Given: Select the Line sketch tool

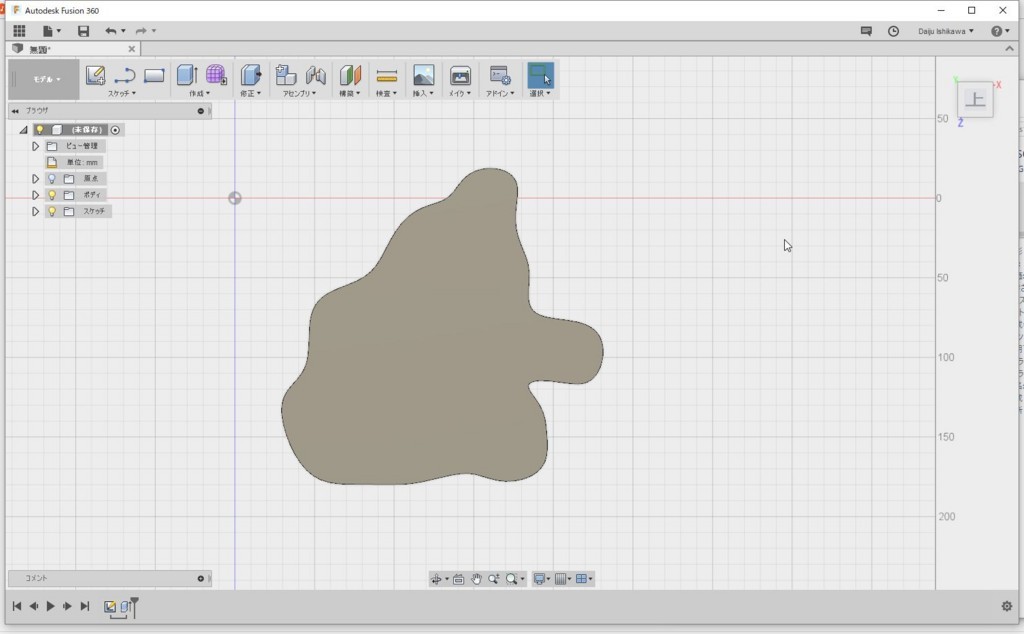Looking at the screenshot, I should [x=124, y=76].
